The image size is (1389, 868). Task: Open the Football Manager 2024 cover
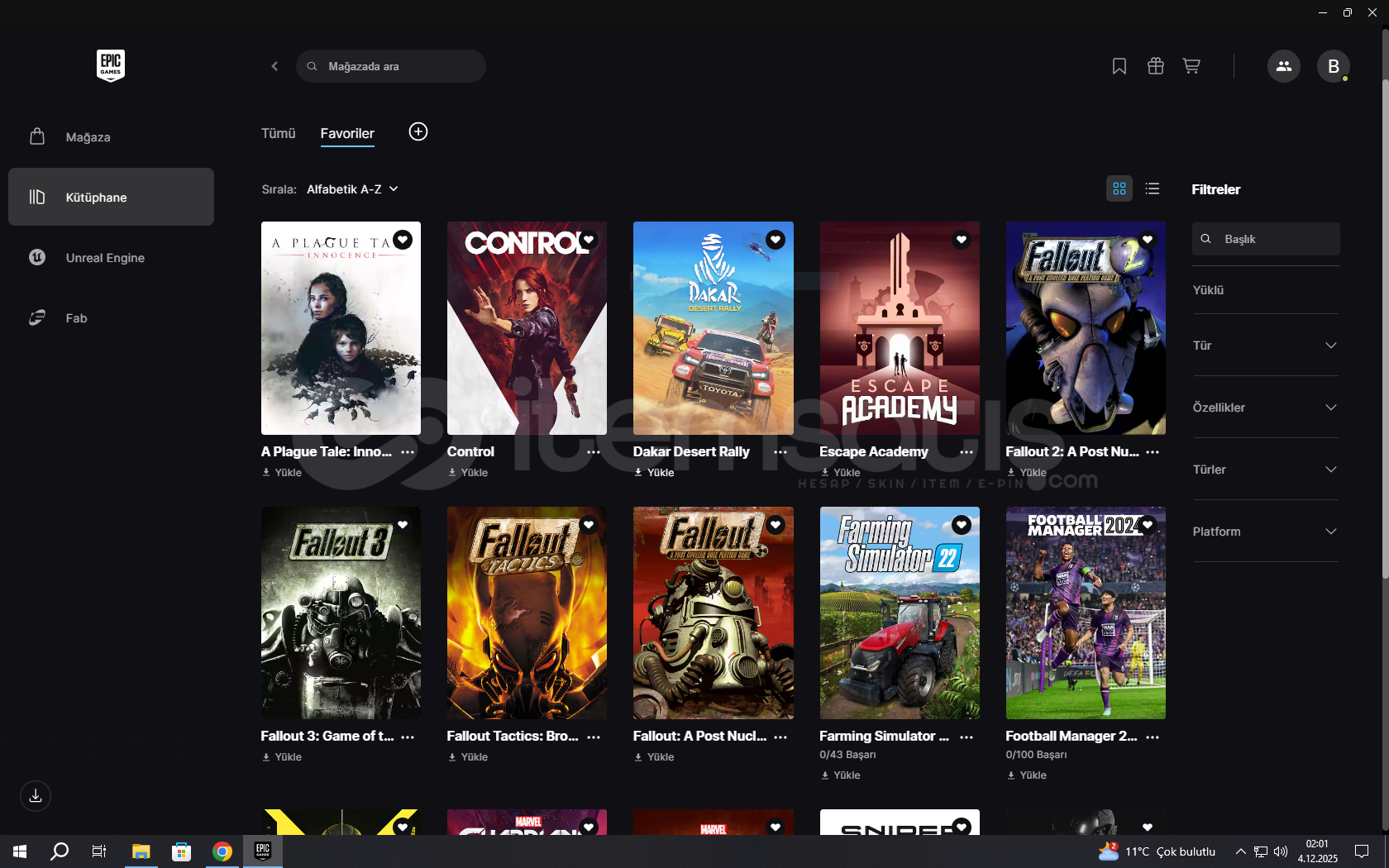coord(1086,613)
